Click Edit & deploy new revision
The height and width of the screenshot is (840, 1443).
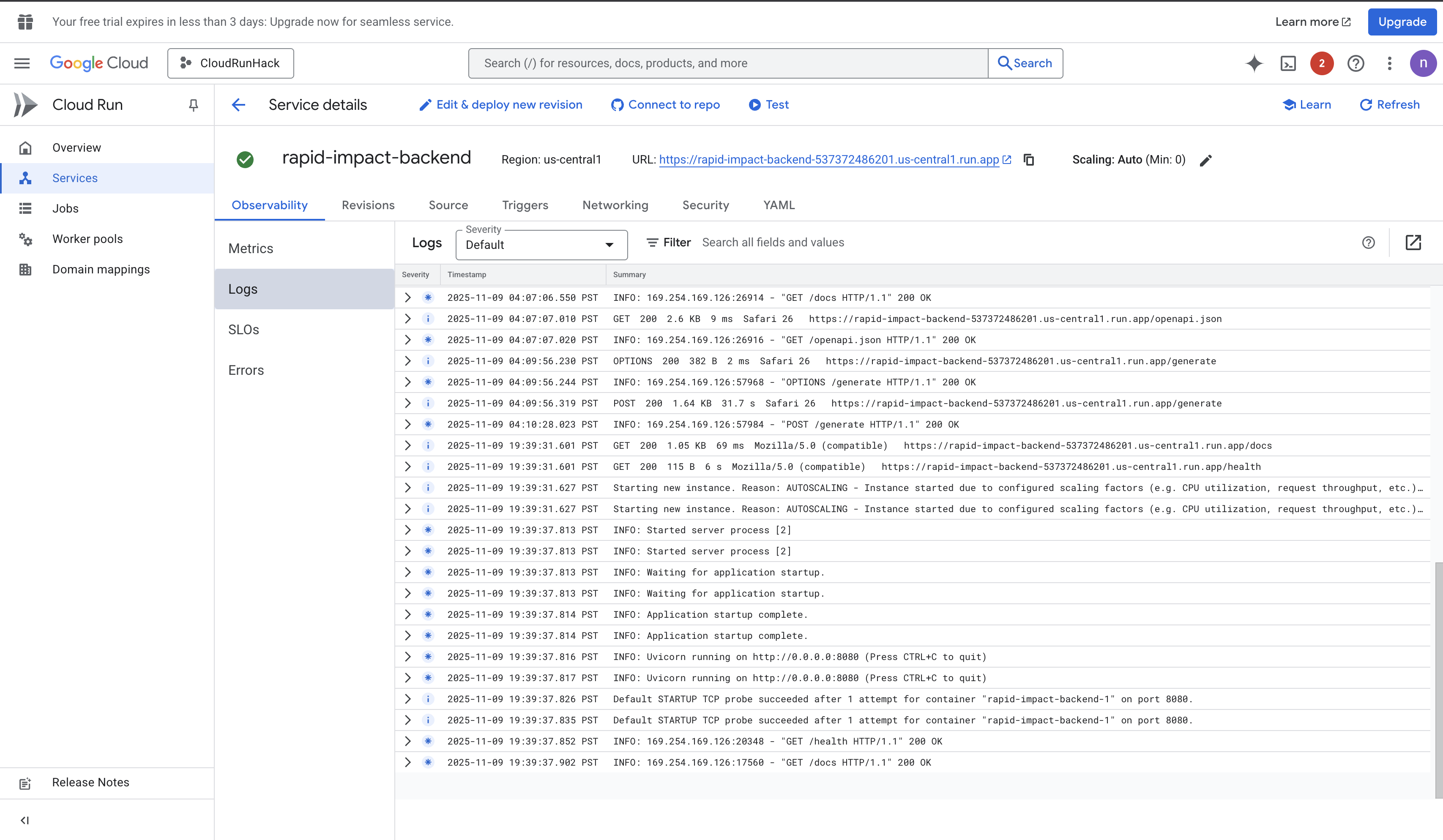coord(501,105)
